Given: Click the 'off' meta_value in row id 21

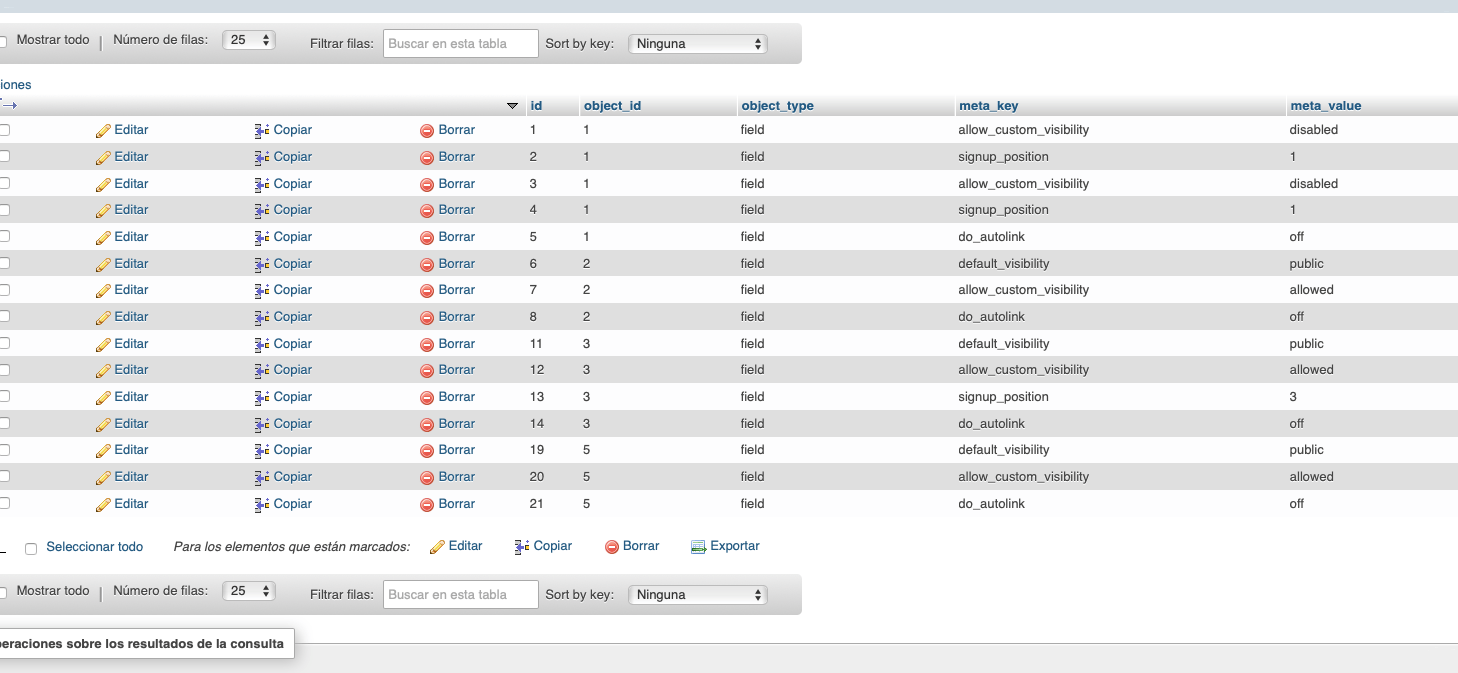Looking at the screenshot, I should (x=1297, y=504).
